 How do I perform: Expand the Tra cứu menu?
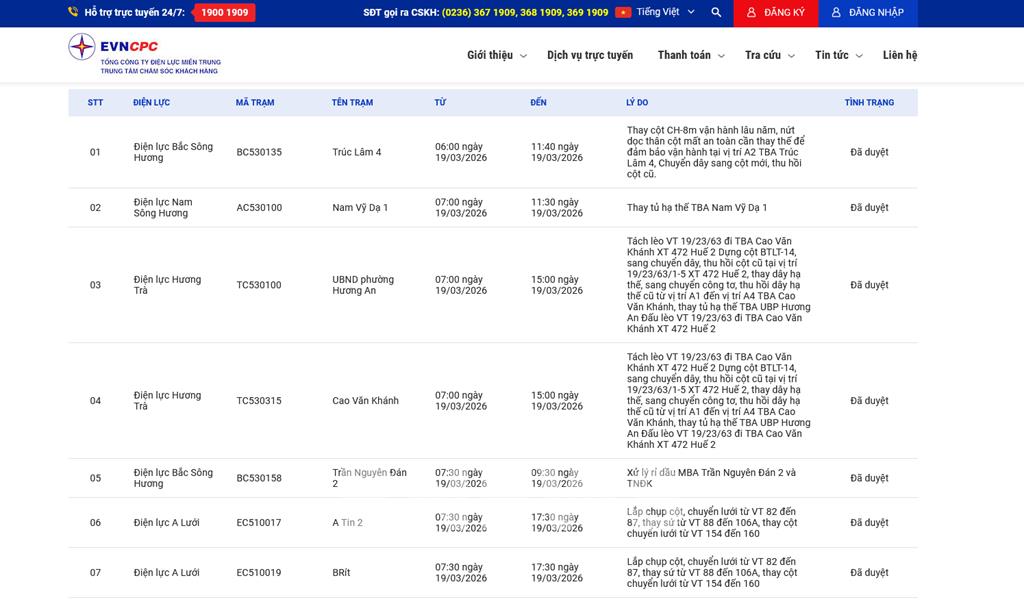(x=769, y=55)
